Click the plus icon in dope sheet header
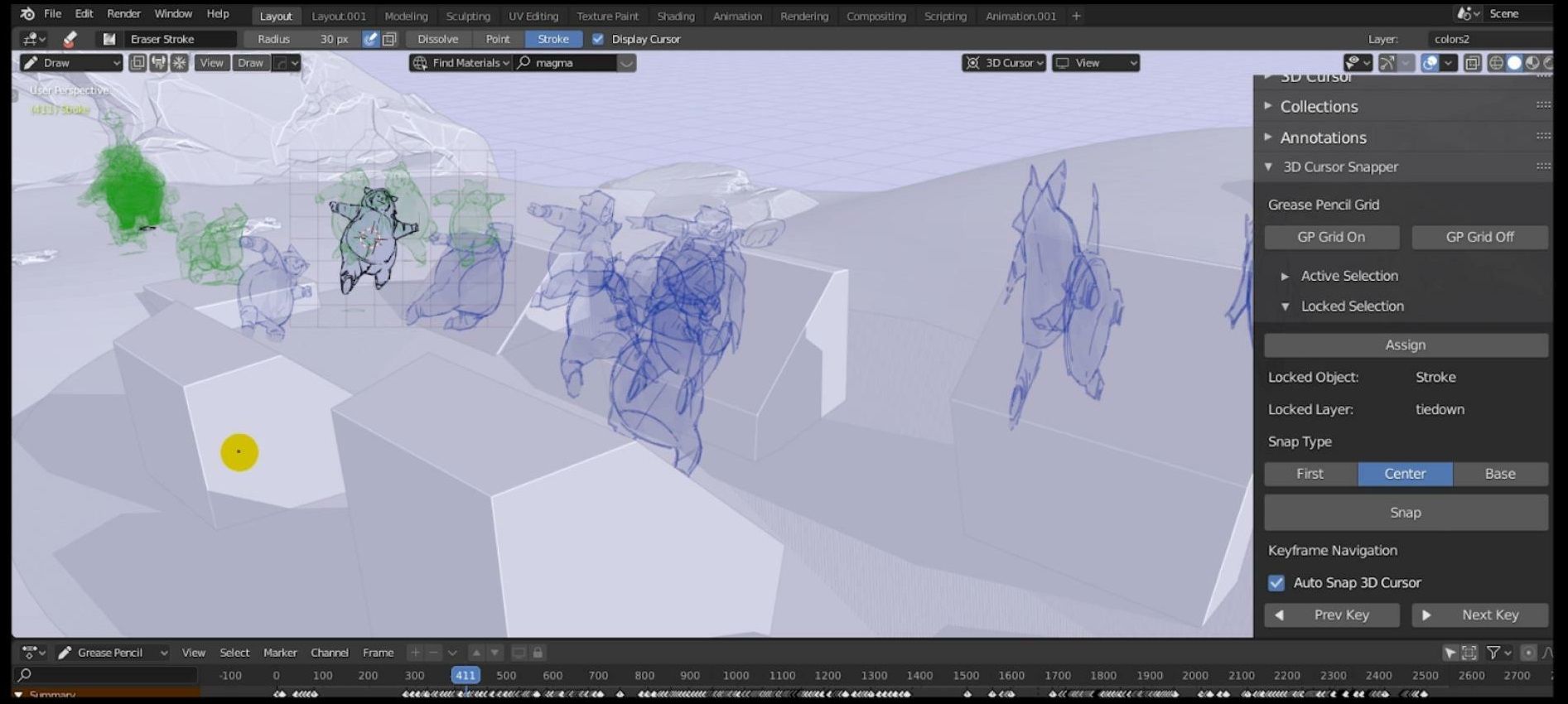The height and width of the screenshot is (704, 1568). [416, 653]
